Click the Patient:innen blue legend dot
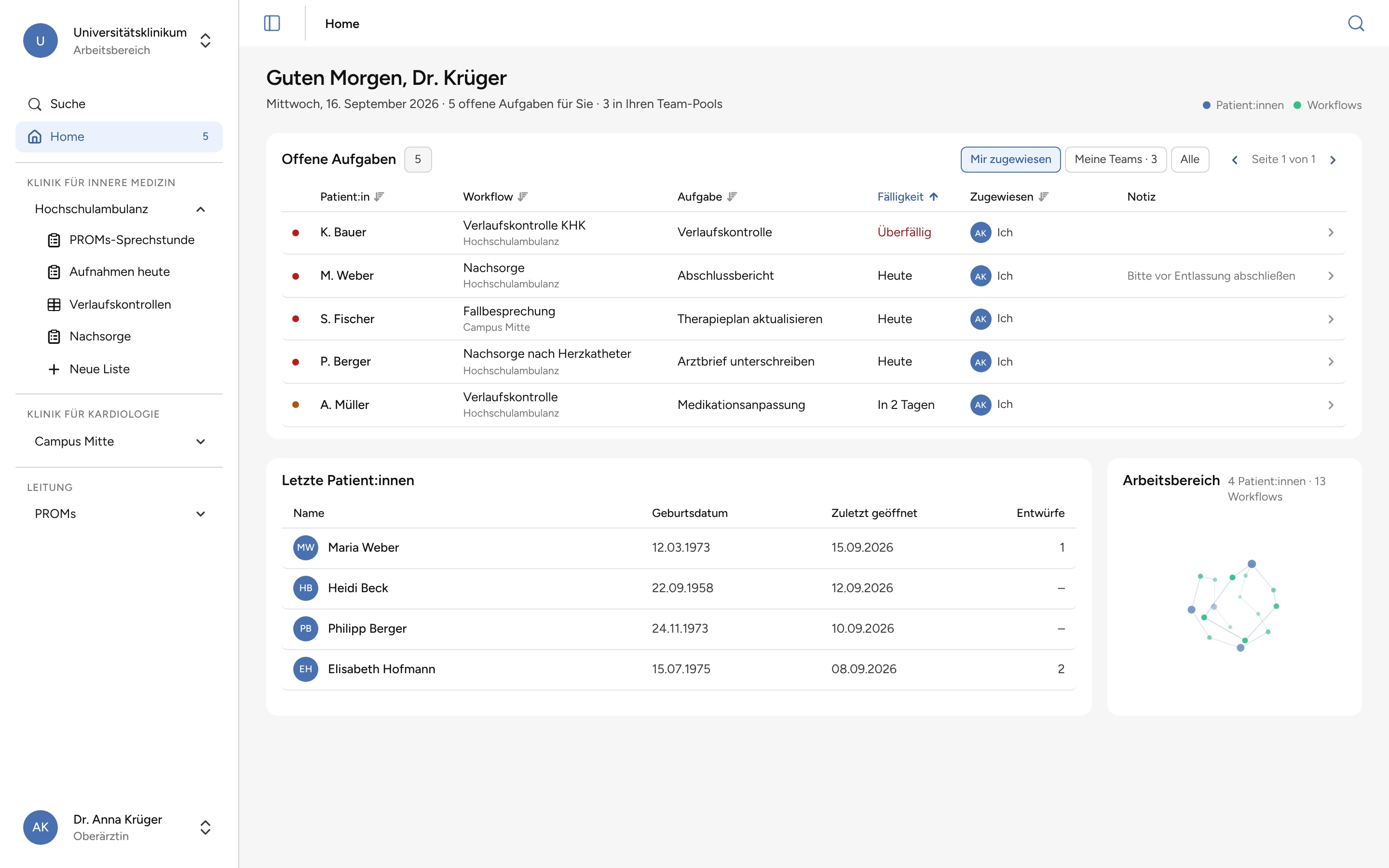 (x=1207, y=106)
